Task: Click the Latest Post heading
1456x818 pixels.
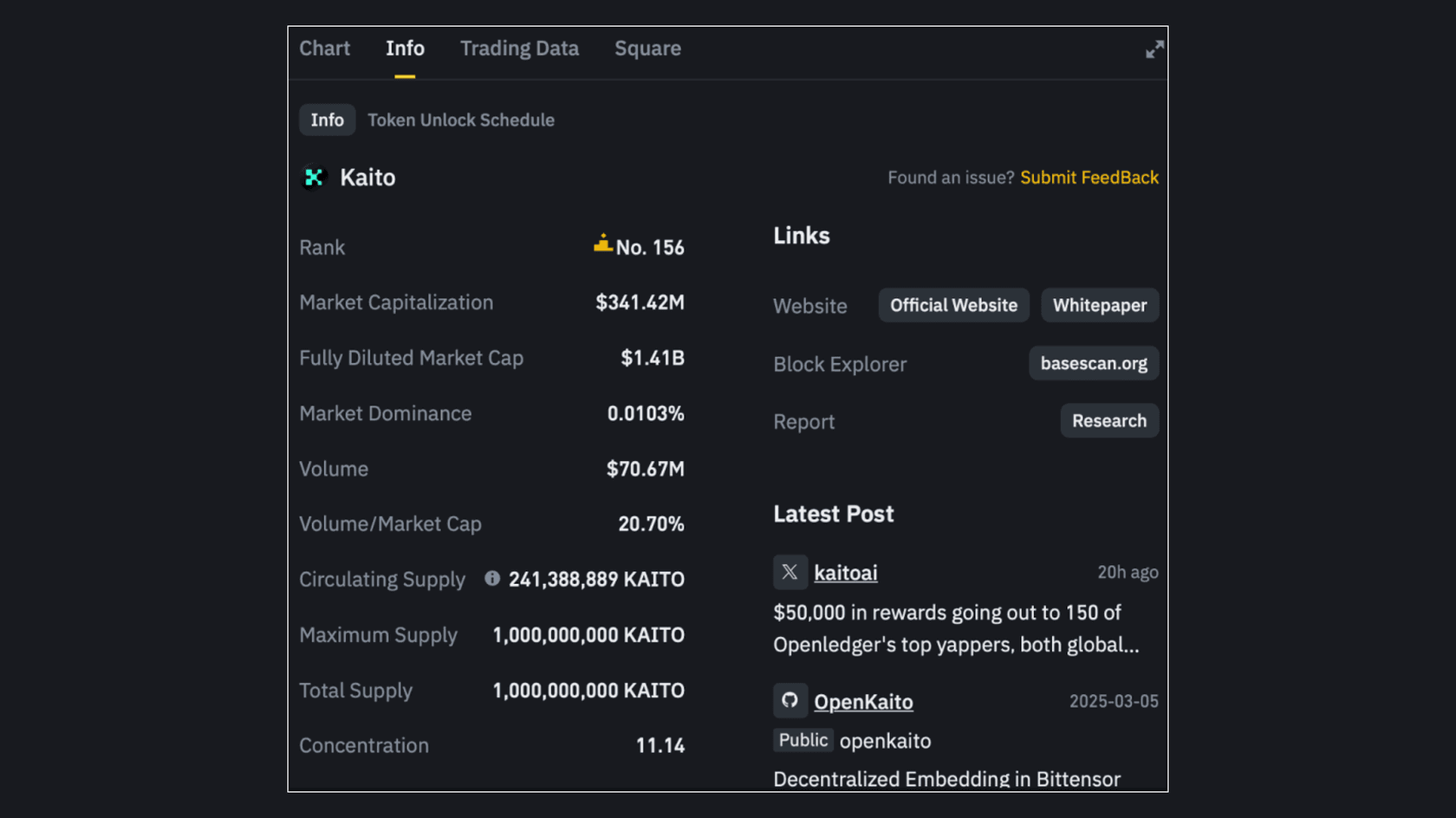Action: (834, 514)
